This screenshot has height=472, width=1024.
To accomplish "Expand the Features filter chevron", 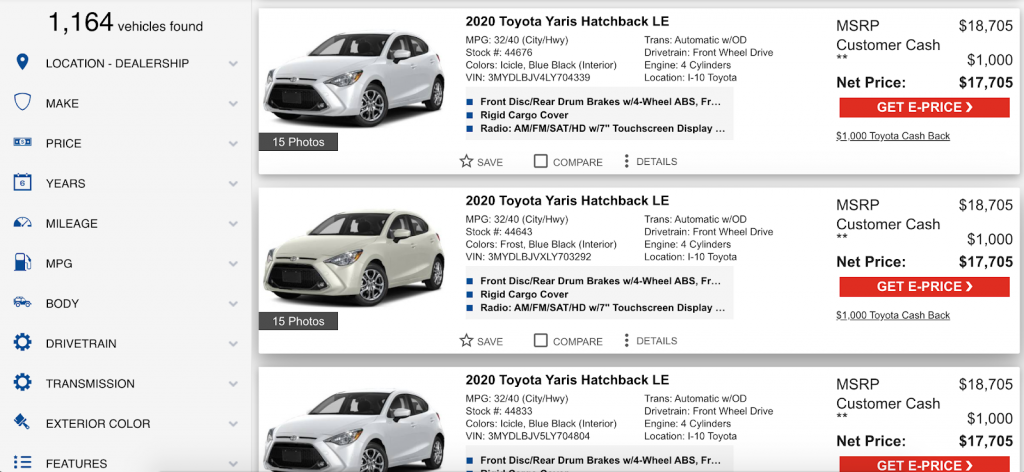I will [x=233, y=464].
